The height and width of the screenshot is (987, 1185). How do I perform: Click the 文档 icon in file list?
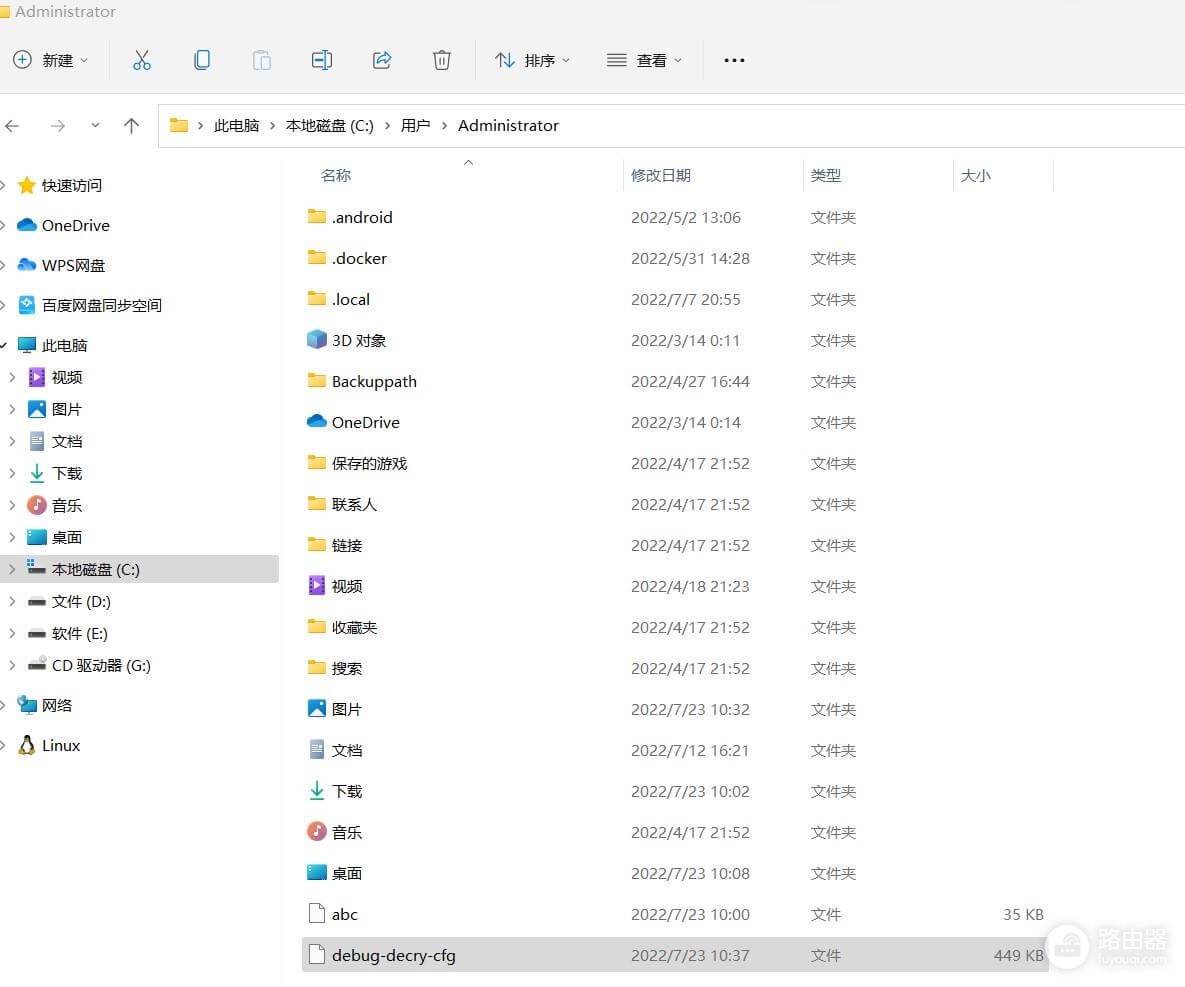point(317,750)
